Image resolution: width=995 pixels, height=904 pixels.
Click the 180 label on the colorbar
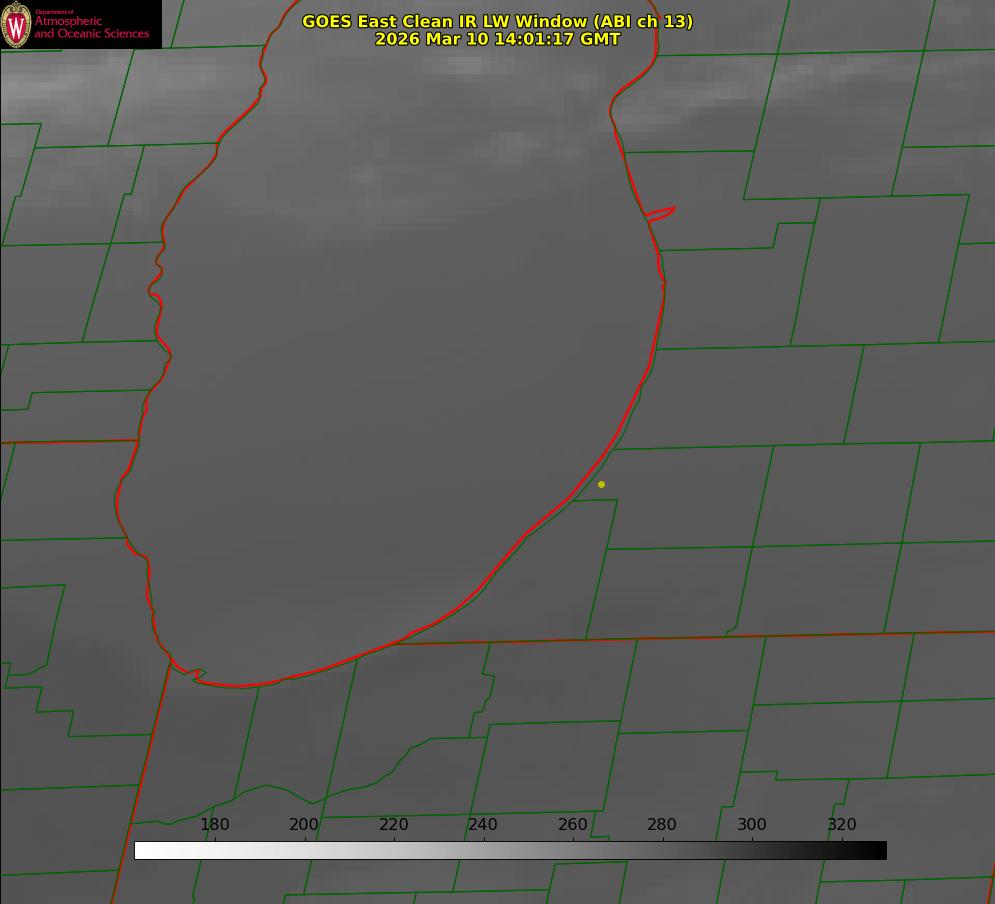pyautogui.click(x=215, y=825)
